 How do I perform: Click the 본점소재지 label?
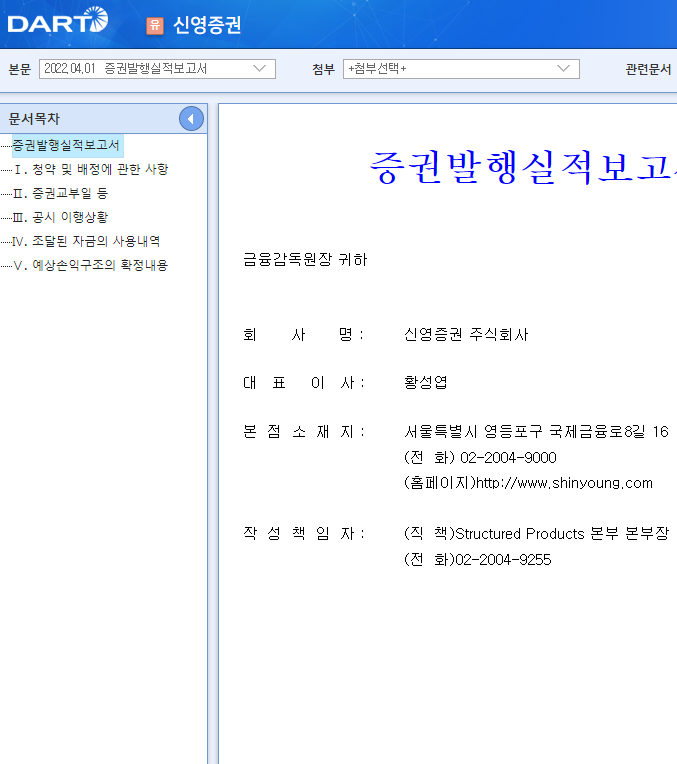(303, 431)
